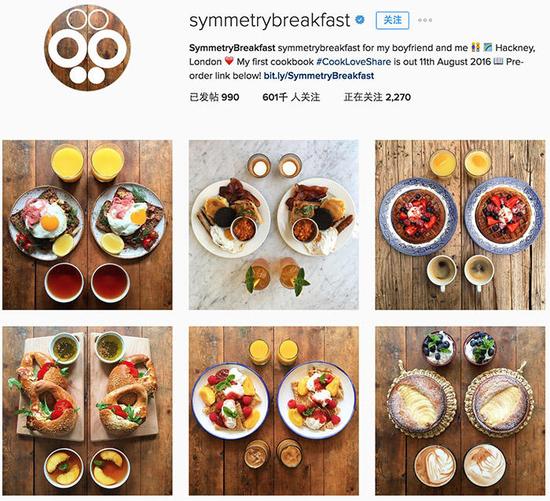
Task: Click the book emoji in bio
Action: click(x=498, y=61)
